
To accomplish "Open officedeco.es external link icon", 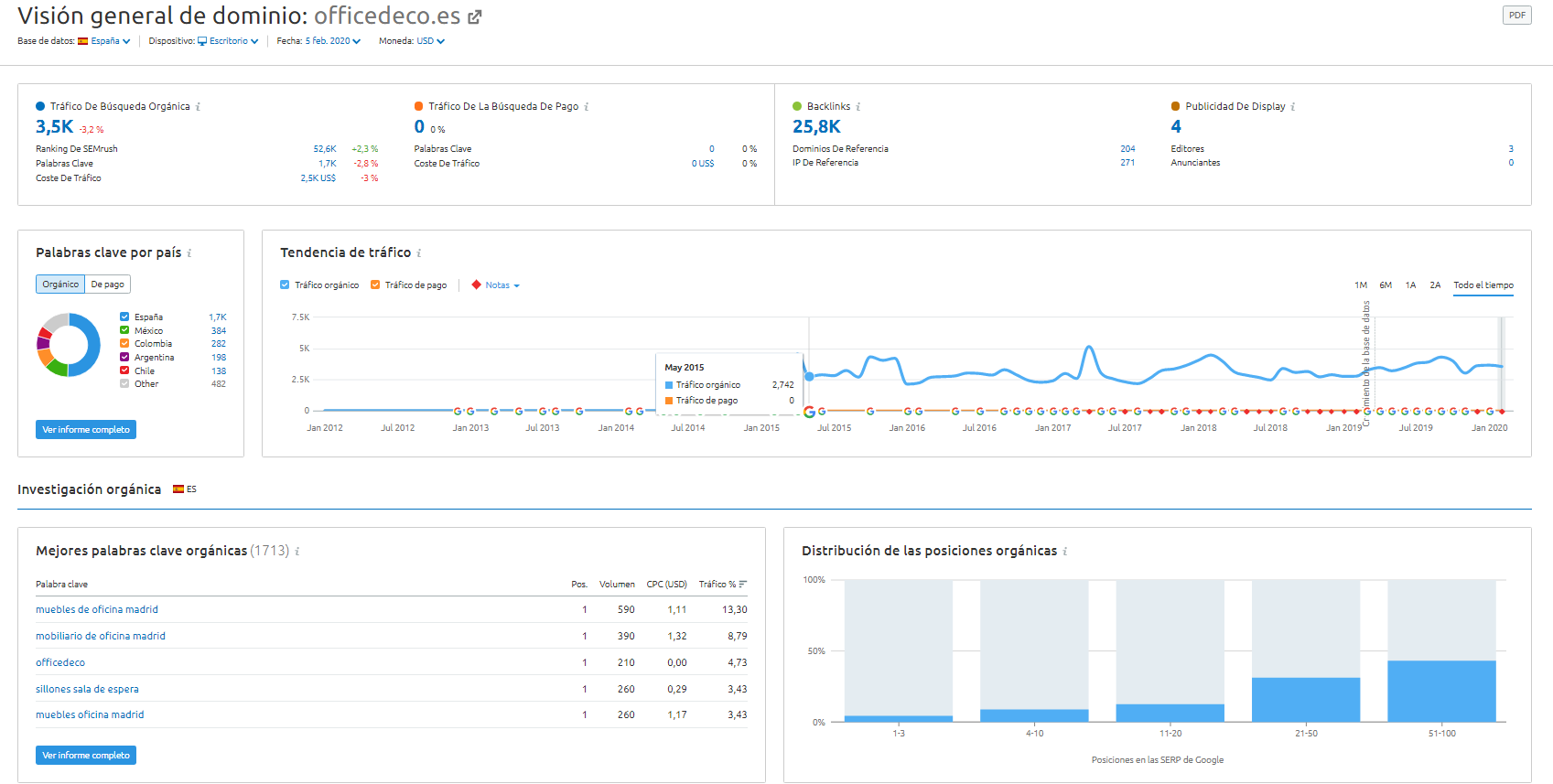I will [474, 16].
